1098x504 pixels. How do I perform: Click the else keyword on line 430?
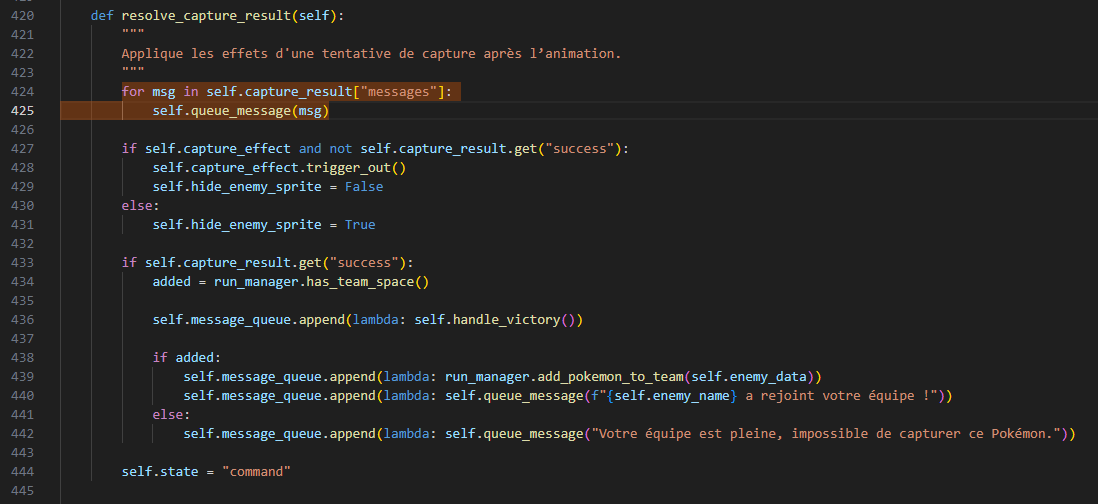click(137, 206)
